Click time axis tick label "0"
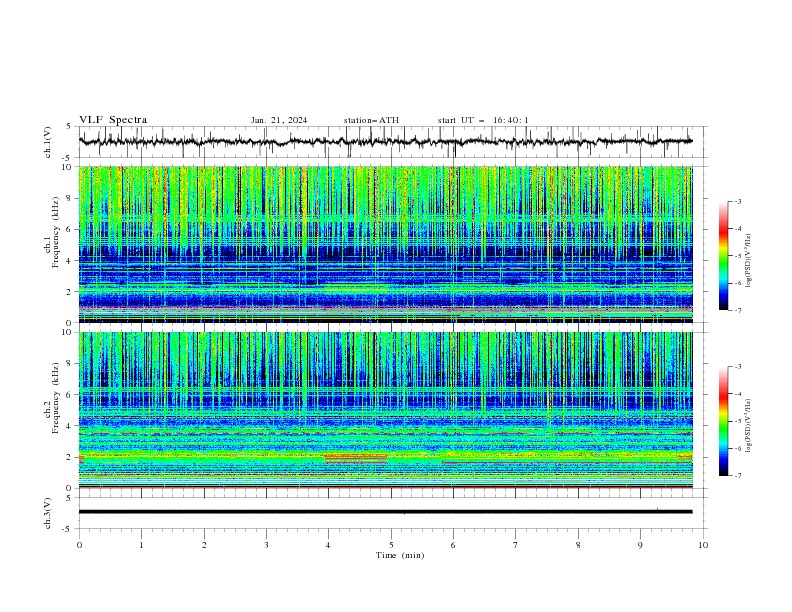 click(79, 545)
